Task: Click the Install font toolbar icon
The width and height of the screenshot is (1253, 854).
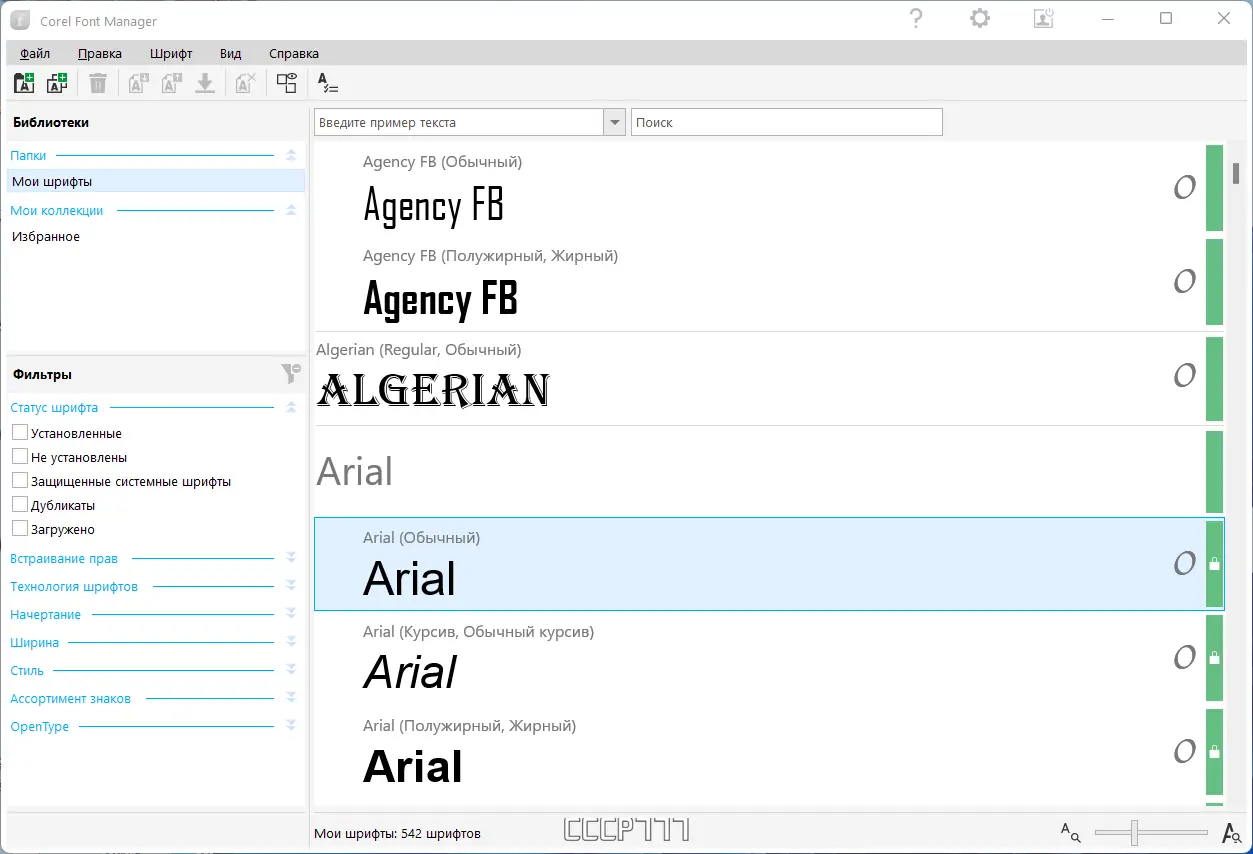Action: [x=139, y=83]
